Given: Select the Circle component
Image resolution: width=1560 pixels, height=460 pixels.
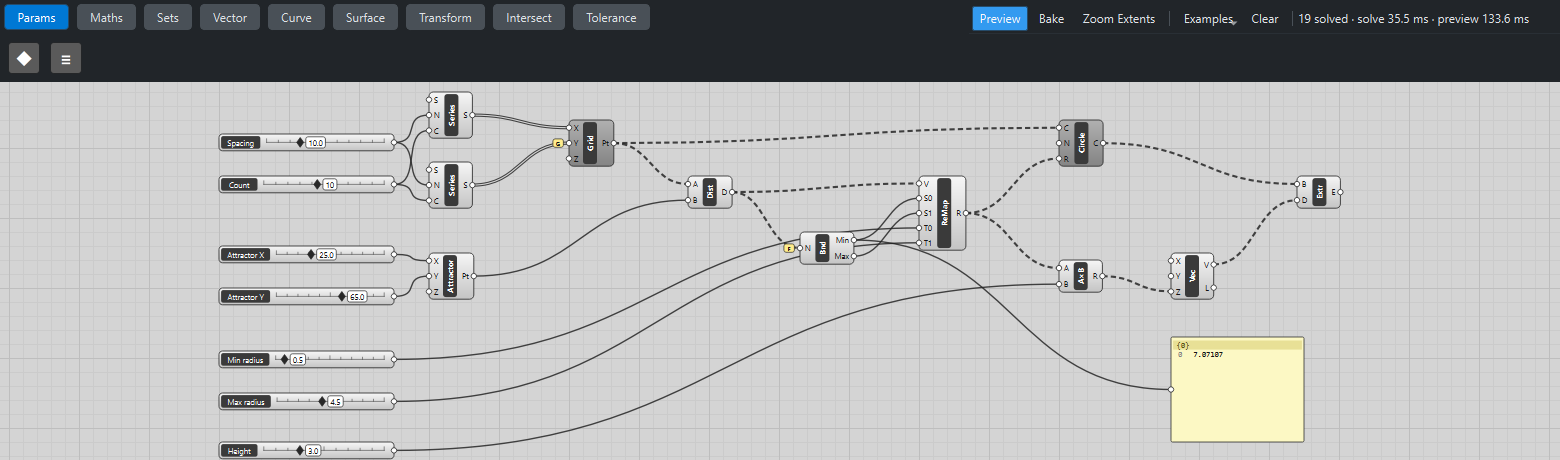Looking at the screenshot, I should tap(1081, 143).
